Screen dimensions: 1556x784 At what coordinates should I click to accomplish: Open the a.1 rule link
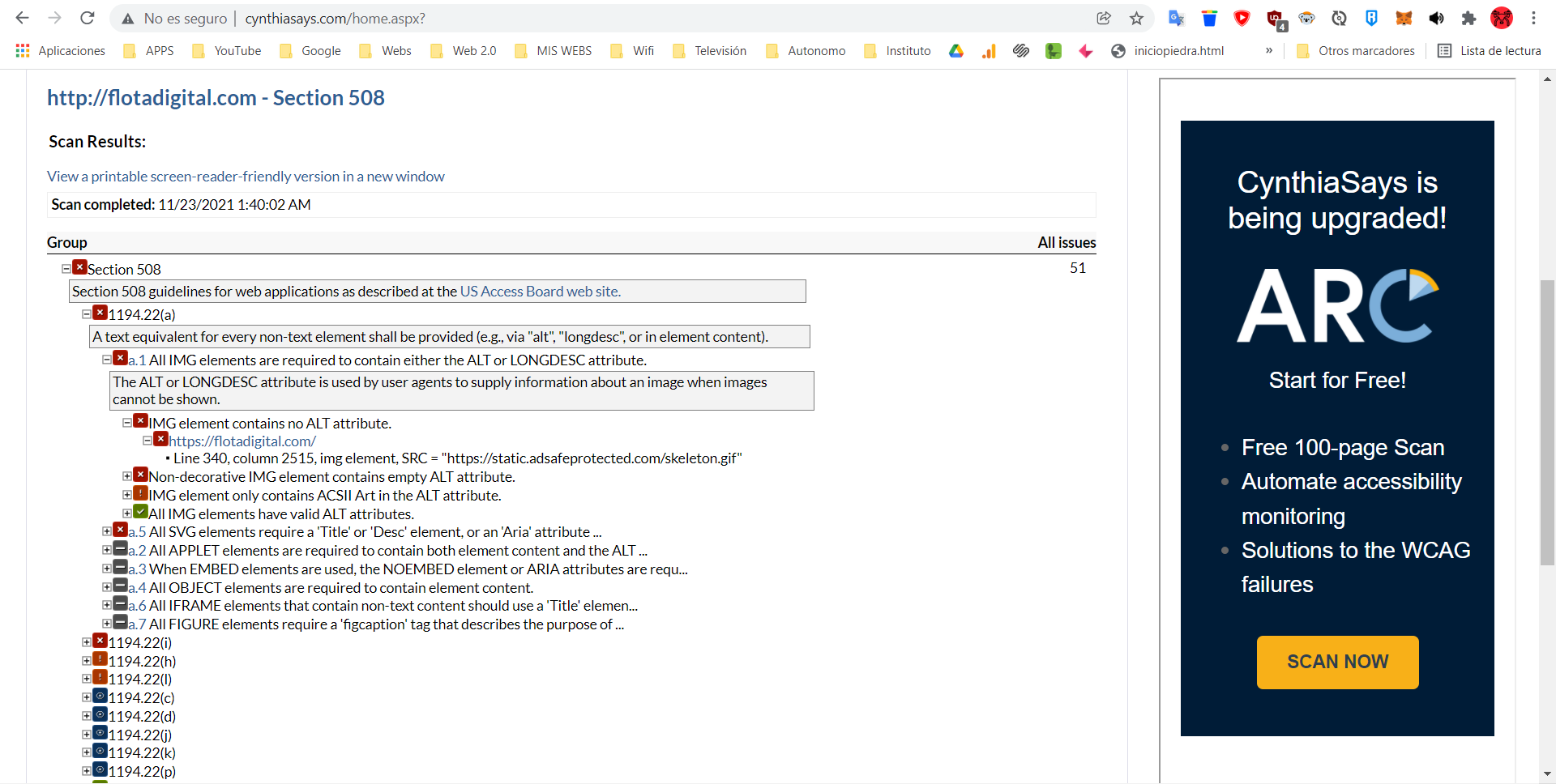coord(137,360)
